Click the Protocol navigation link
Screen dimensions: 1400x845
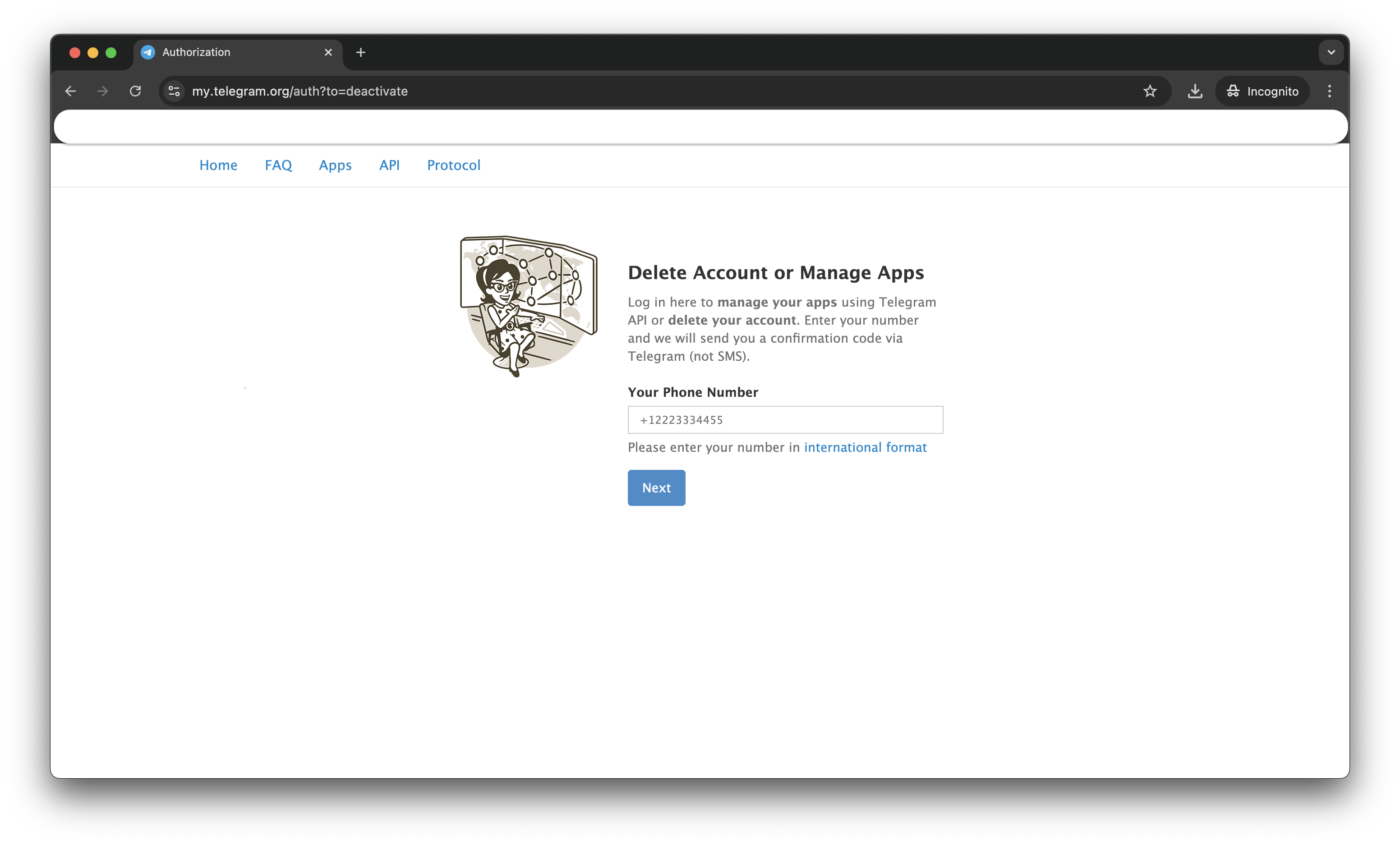click(x=452, y=165)
